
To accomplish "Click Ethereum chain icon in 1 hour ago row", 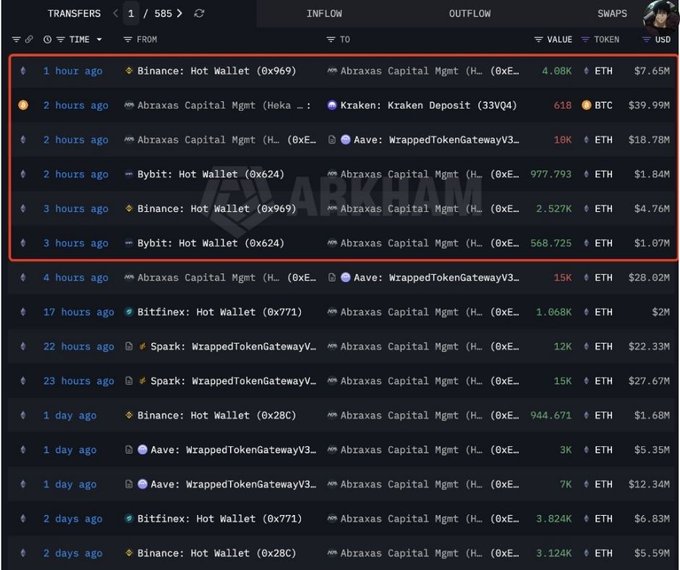I will (x=23, y=71).
